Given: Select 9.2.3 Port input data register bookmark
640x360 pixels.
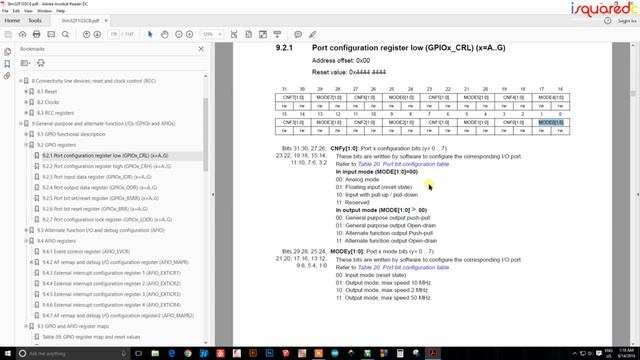Looking at the screenshot, I should click(x=97, y=177).
